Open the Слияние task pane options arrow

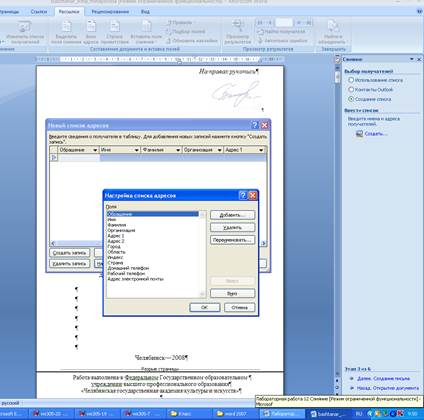[412, 59]
